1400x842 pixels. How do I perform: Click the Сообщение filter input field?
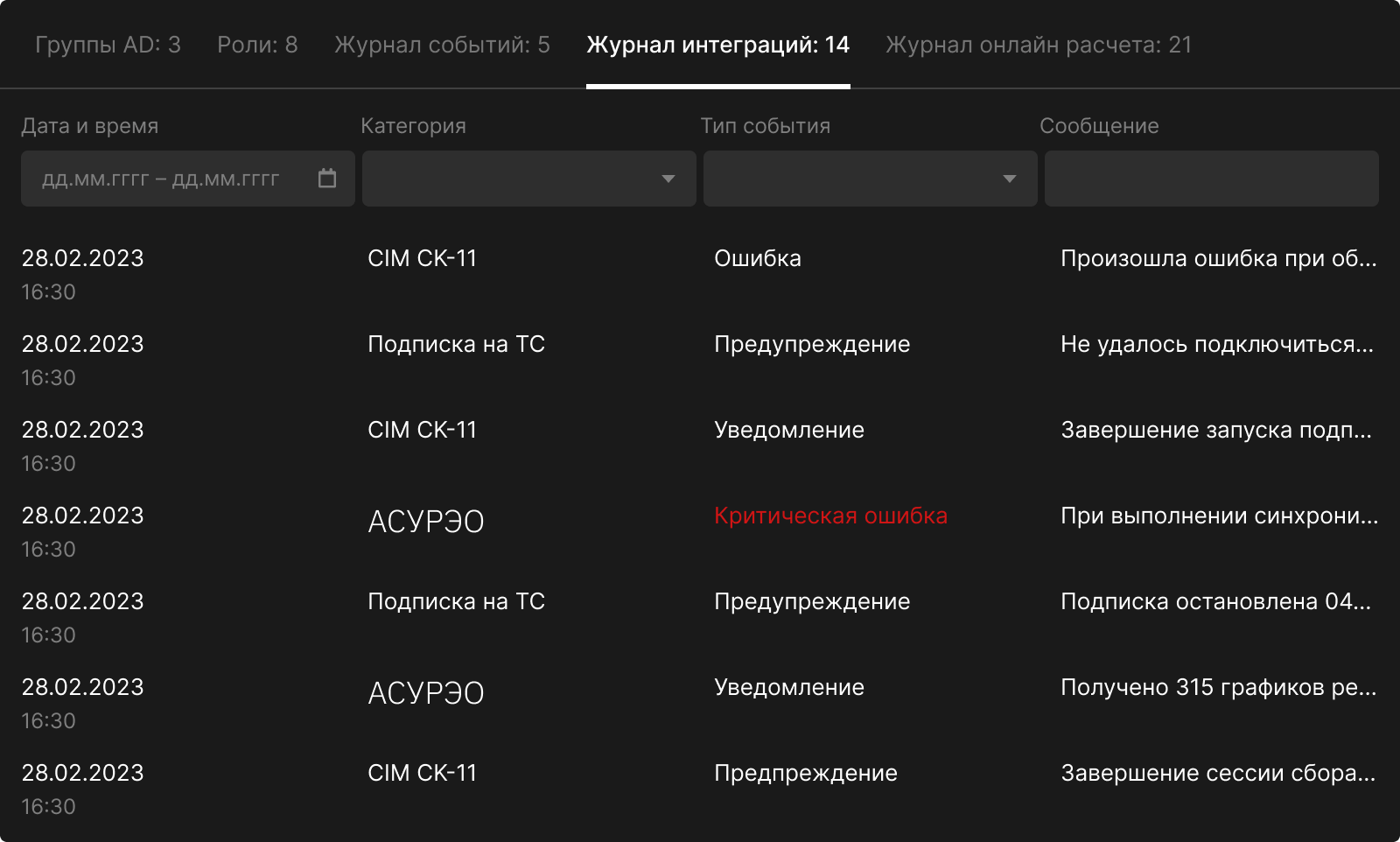(1211, 179)
